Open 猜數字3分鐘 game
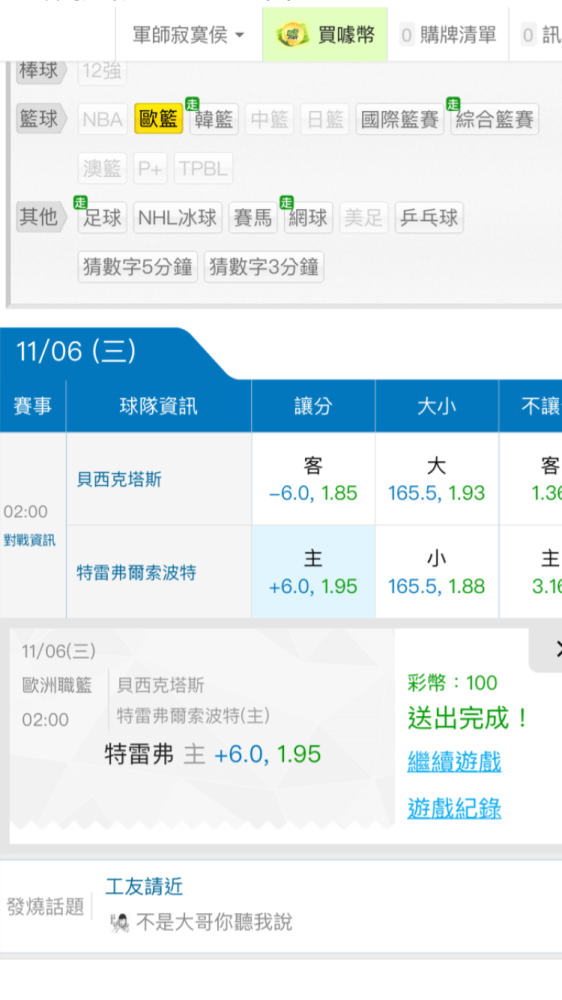The image size is (562, 1000). tap(264, 267)
